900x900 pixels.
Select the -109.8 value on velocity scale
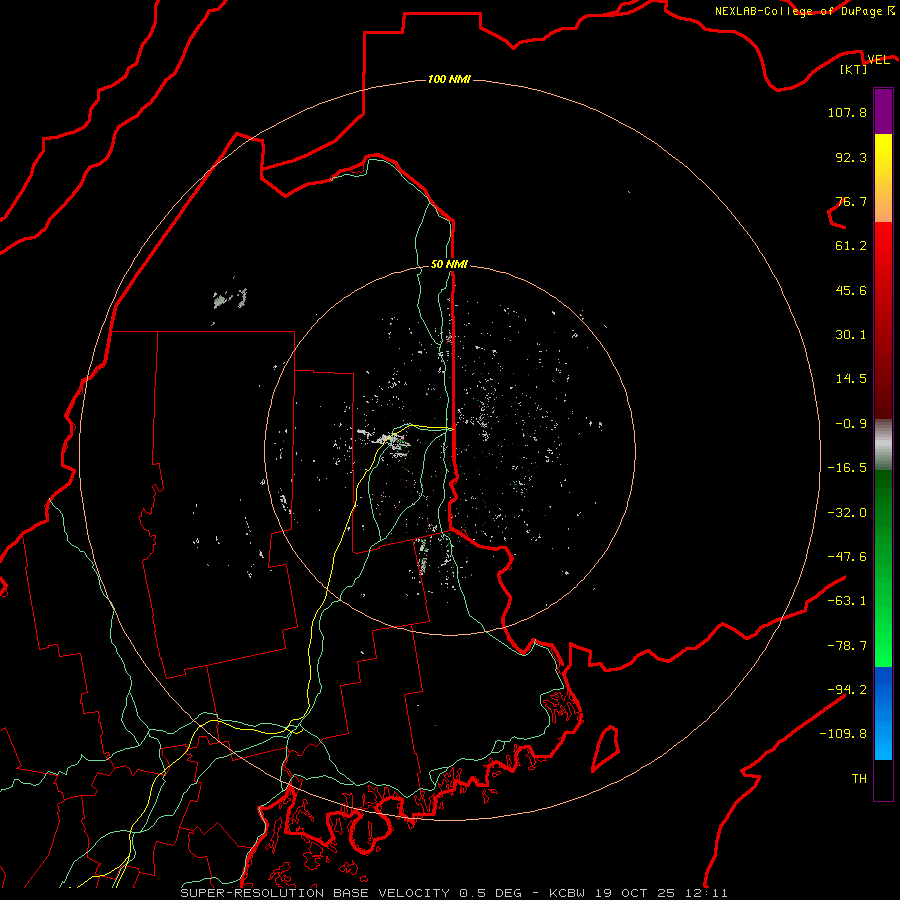[843, 734]
